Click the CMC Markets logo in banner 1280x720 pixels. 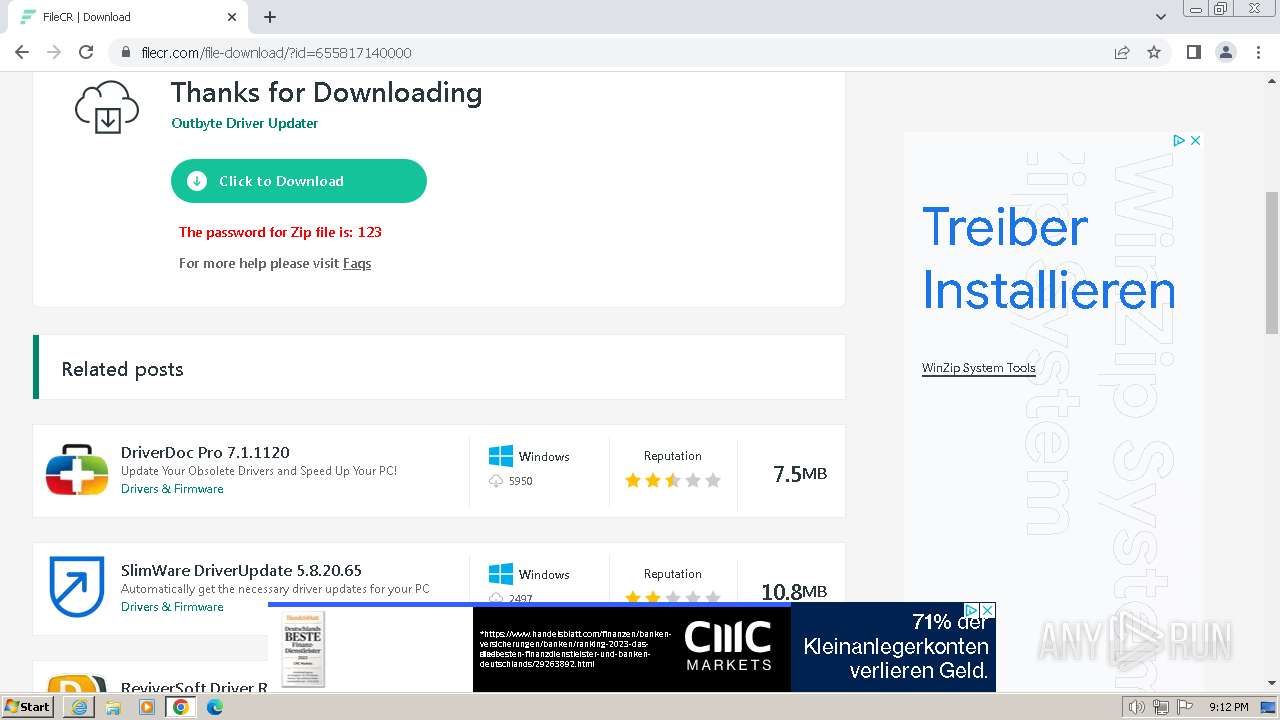point(729,645)
